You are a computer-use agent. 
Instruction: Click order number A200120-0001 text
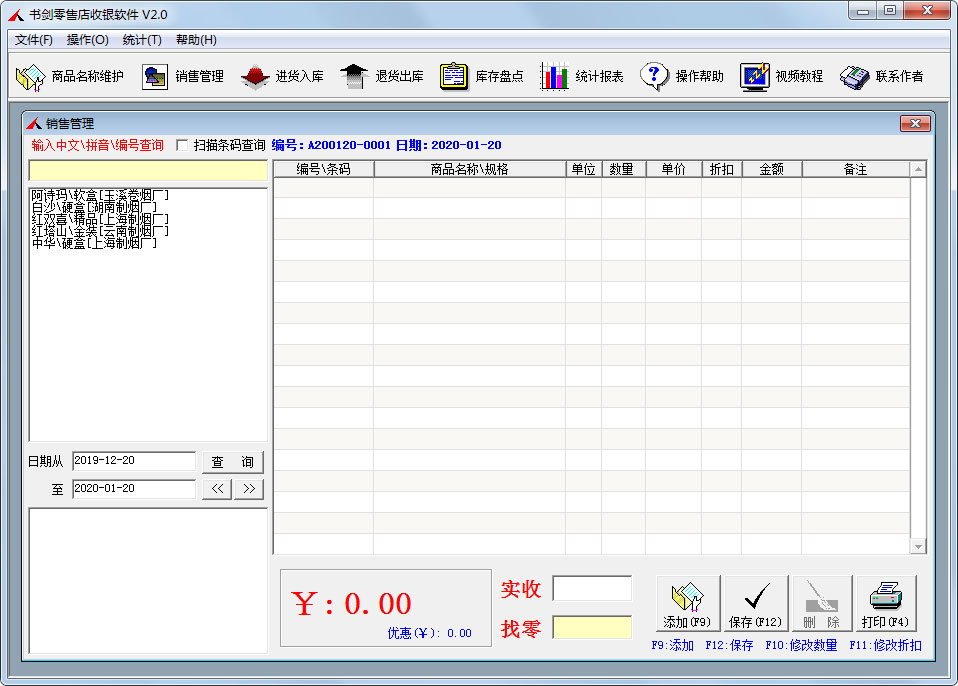click(349, 145)
